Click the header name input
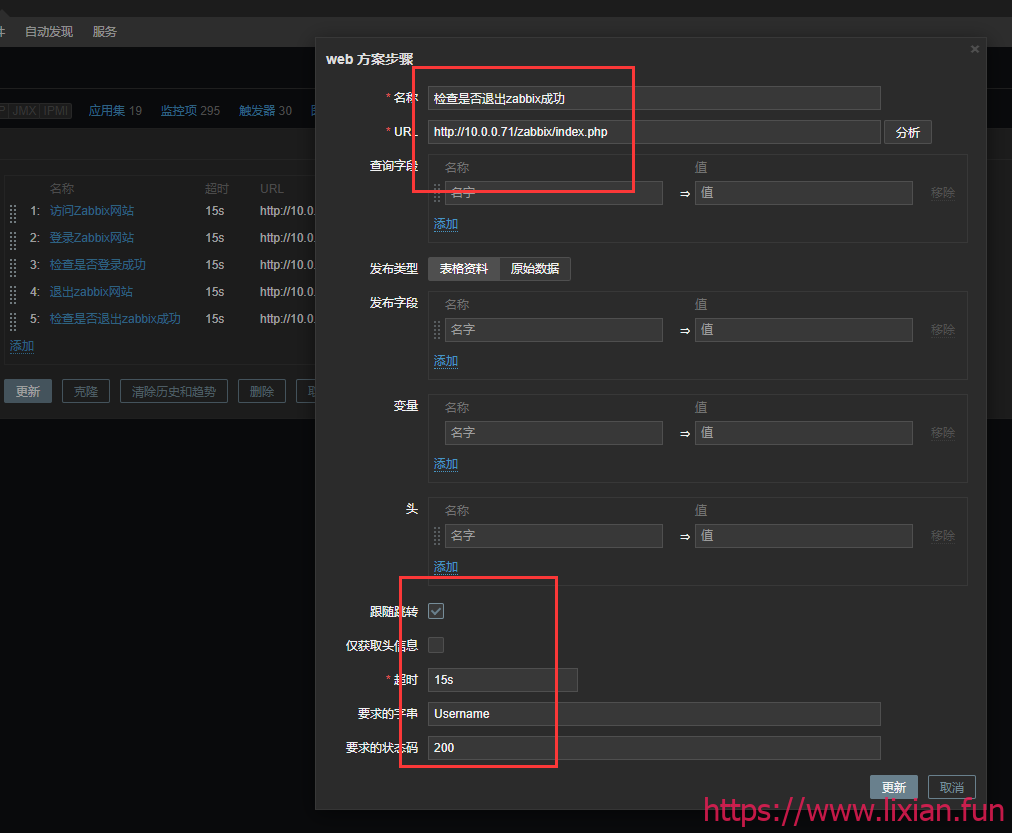Viewport: 1012px width, 833px height. 554,536
